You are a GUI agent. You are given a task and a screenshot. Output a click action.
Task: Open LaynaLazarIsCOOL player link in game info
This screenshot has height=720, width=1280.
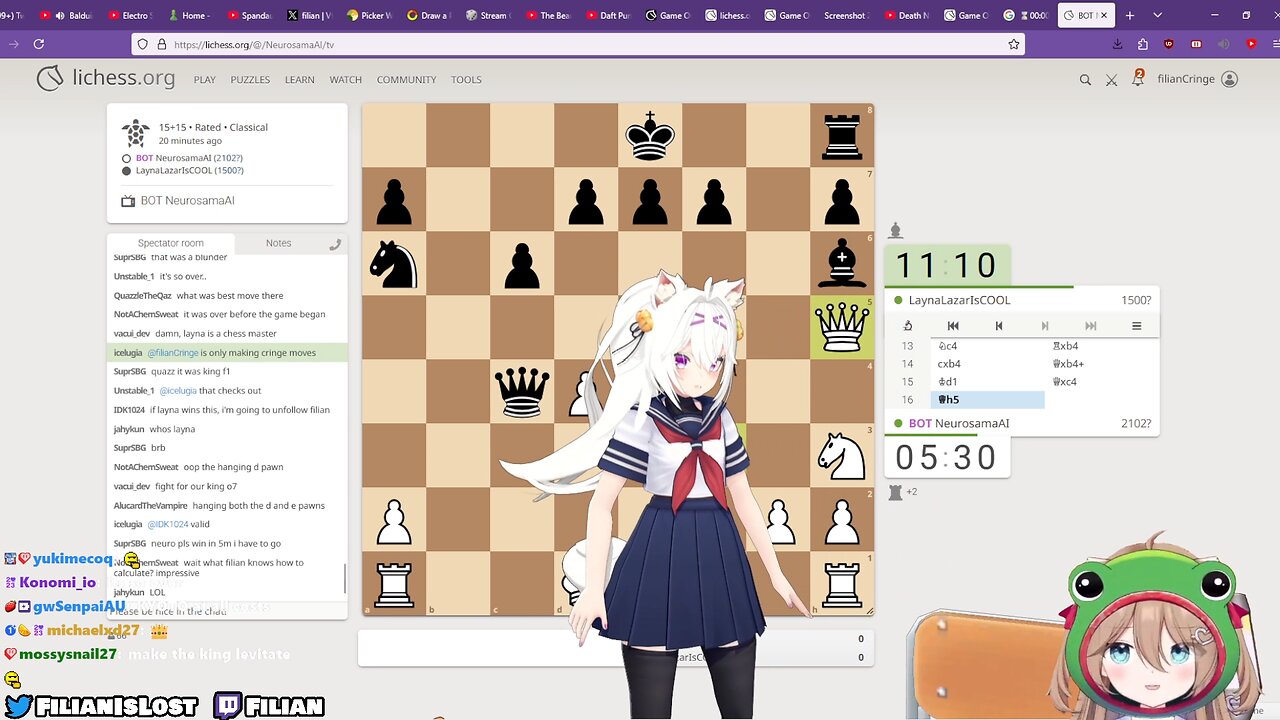tap(190, 170)
